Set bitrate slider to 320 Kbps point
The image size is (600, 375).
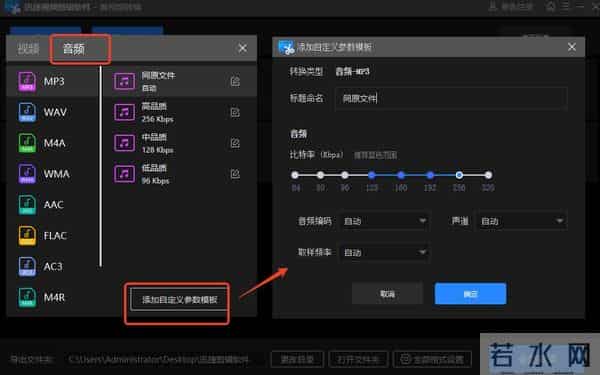[488, 175]
